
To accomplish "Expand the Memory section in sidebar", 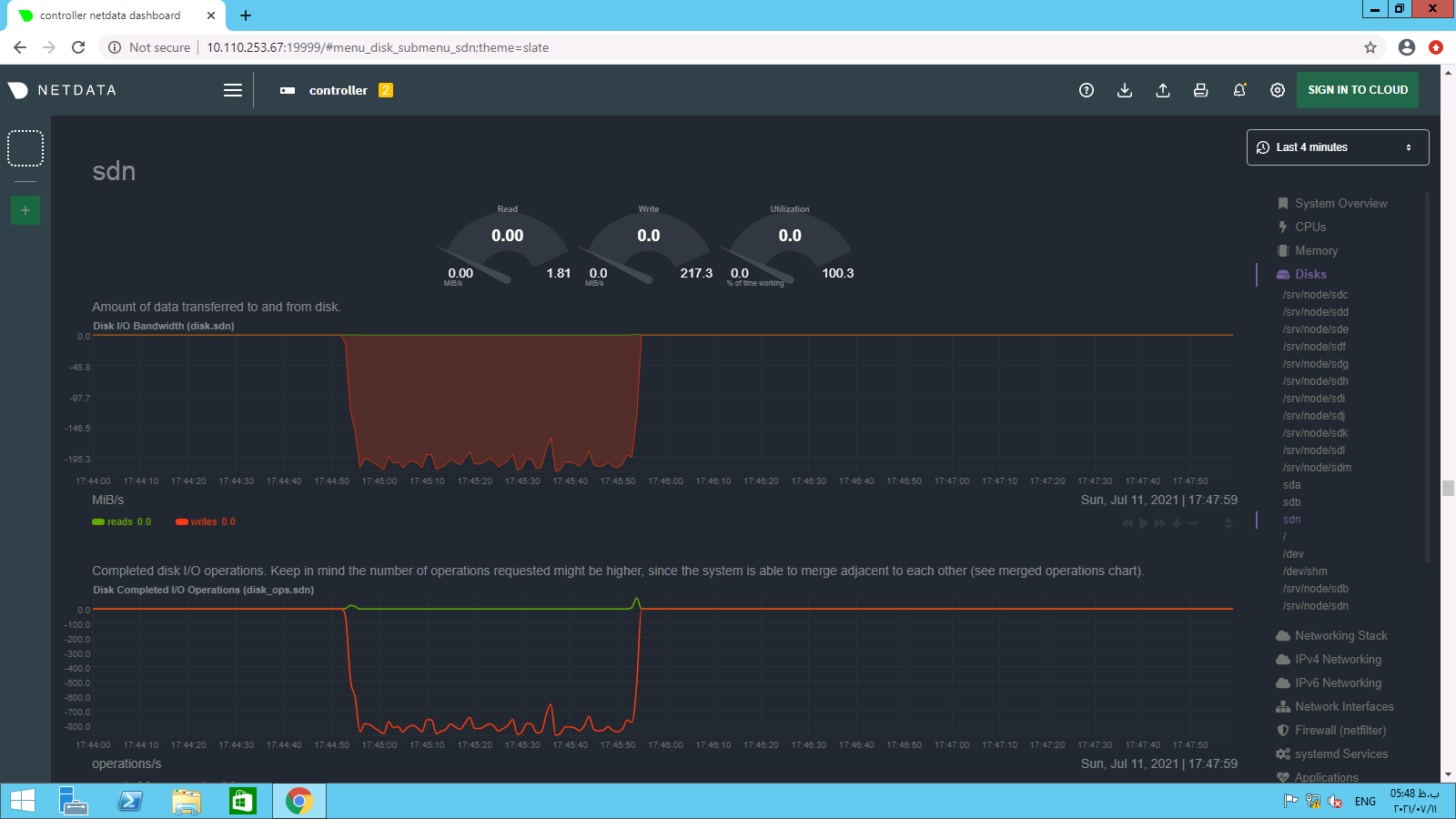I will [x=1316, y=251].
